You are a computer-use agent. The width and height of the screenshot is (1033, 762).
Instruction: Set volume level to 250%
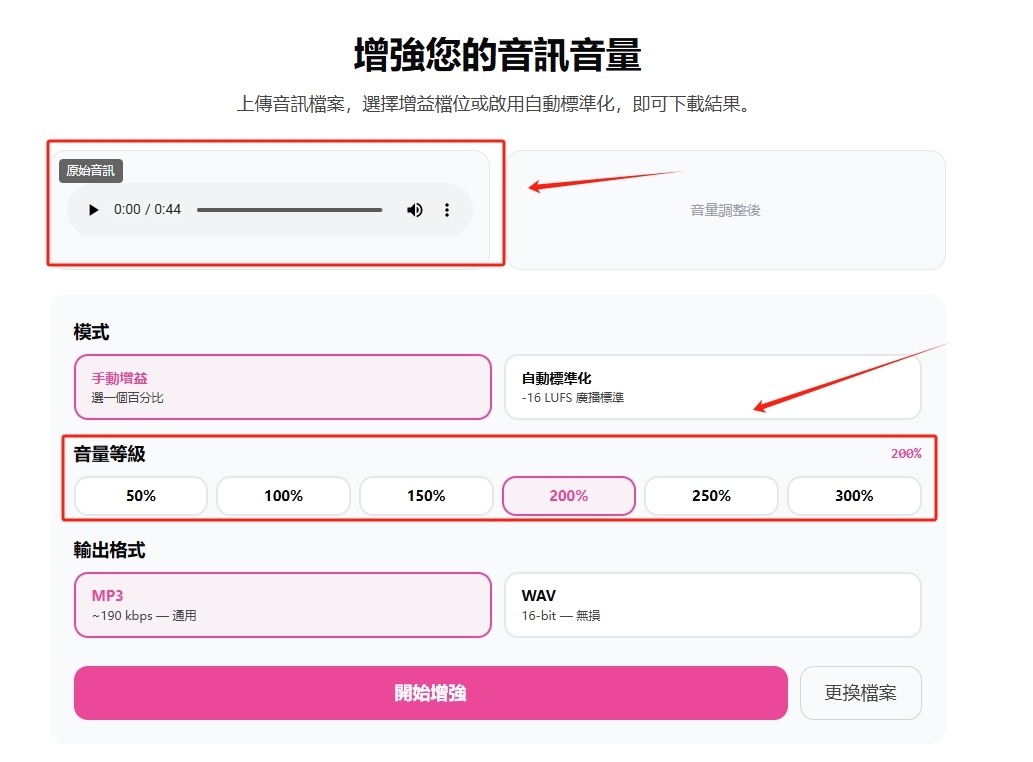(x=712, y=496)
